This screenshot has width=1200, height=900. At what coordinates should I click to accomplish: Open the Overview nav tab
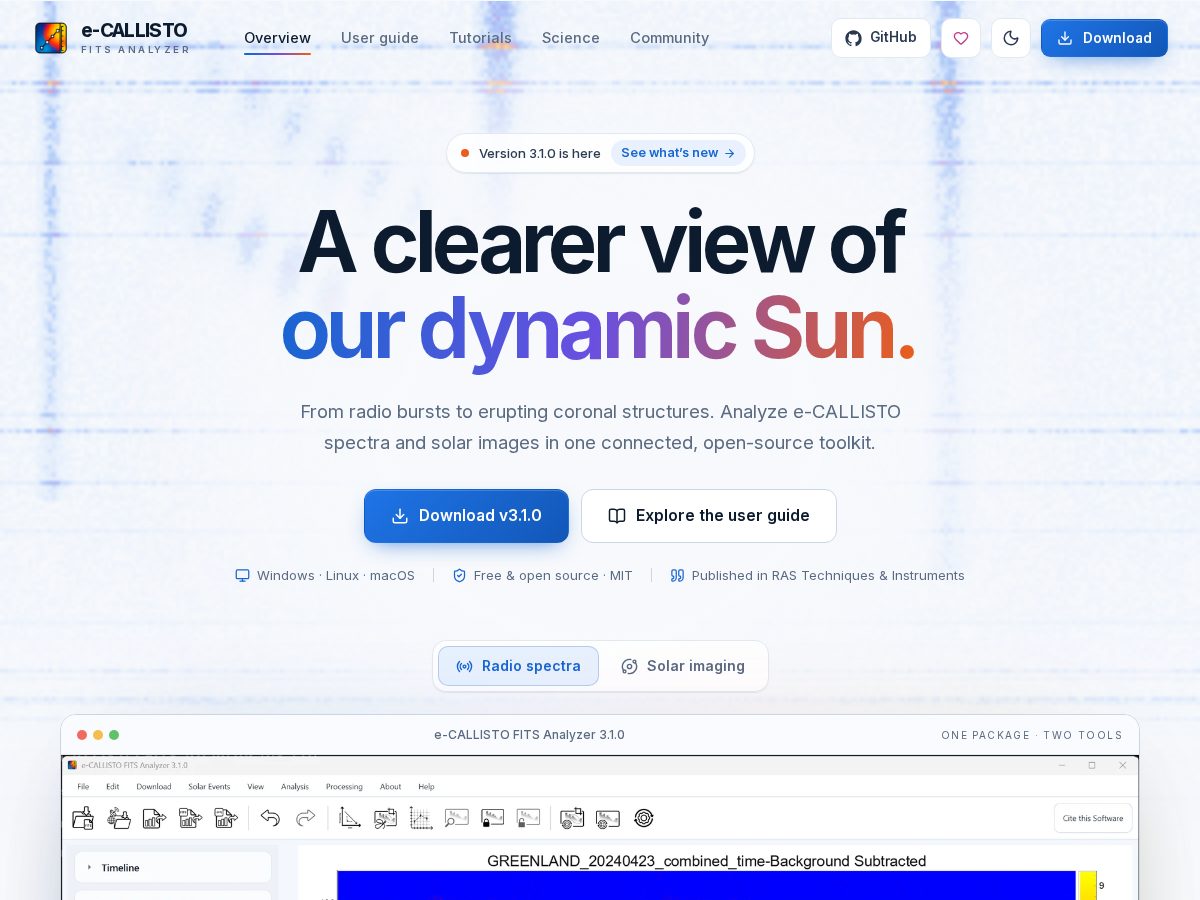coord(277,38)
